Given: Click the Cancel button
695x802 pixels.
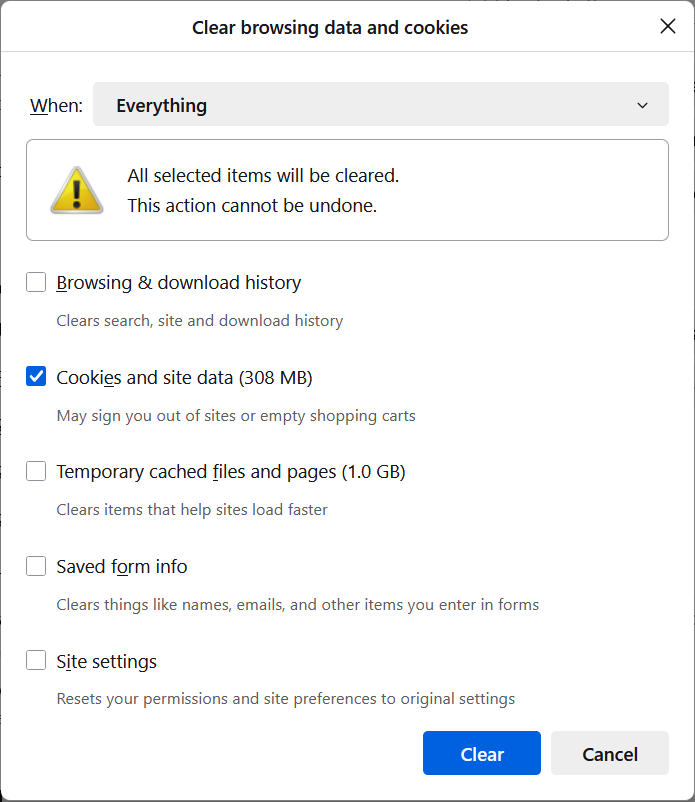Looking at the screenshot, I should point(609,753).
